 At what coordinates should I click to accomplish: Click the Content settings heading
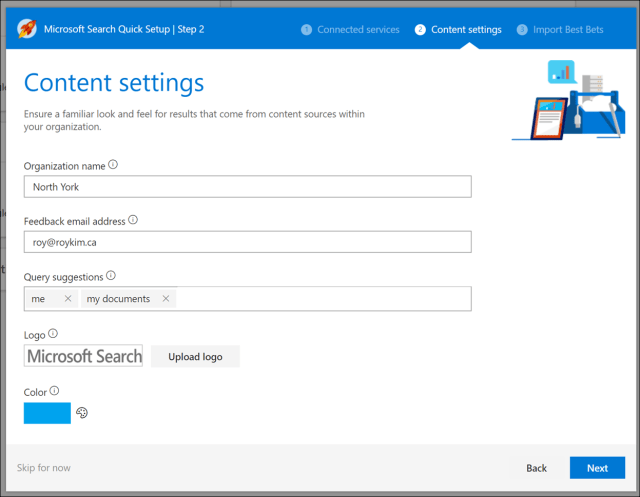point(114,83)
